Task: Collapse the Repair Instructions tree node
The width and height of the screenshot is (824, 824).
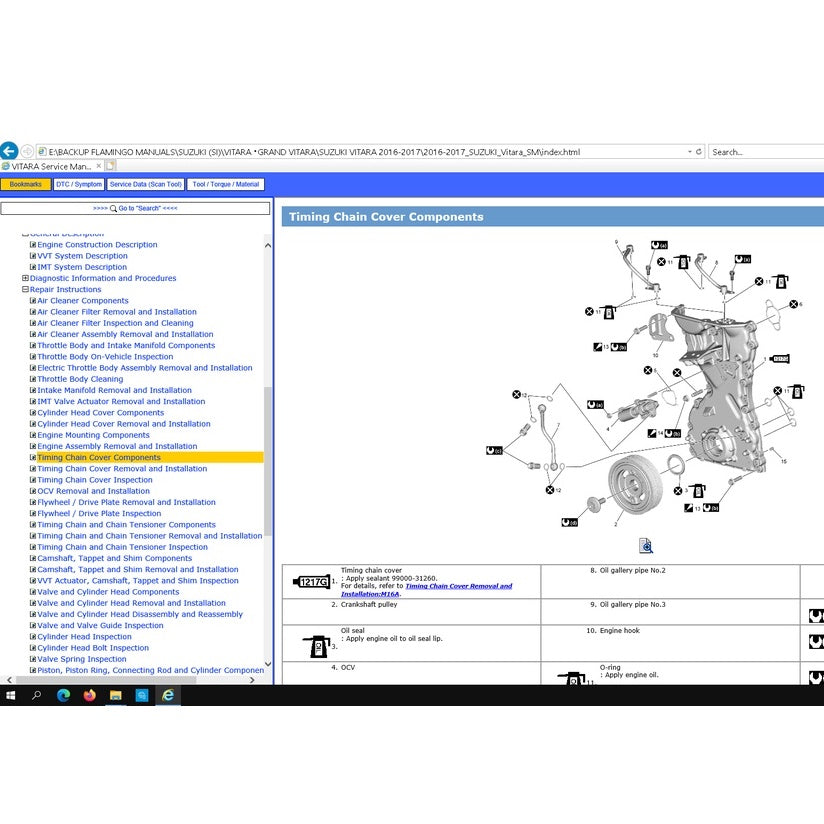Action: pyautogui.click(x=25, y=289)
